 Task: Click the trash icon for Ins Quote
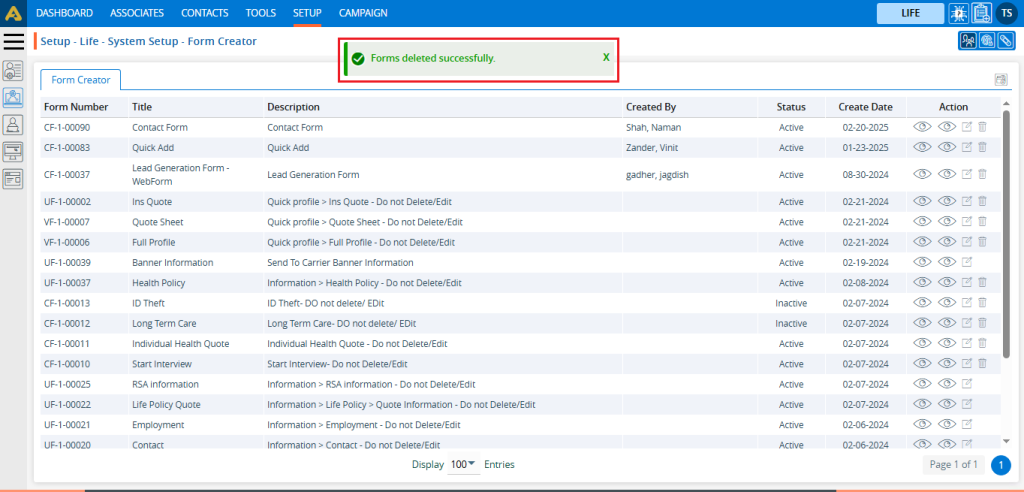click(982, 201)
